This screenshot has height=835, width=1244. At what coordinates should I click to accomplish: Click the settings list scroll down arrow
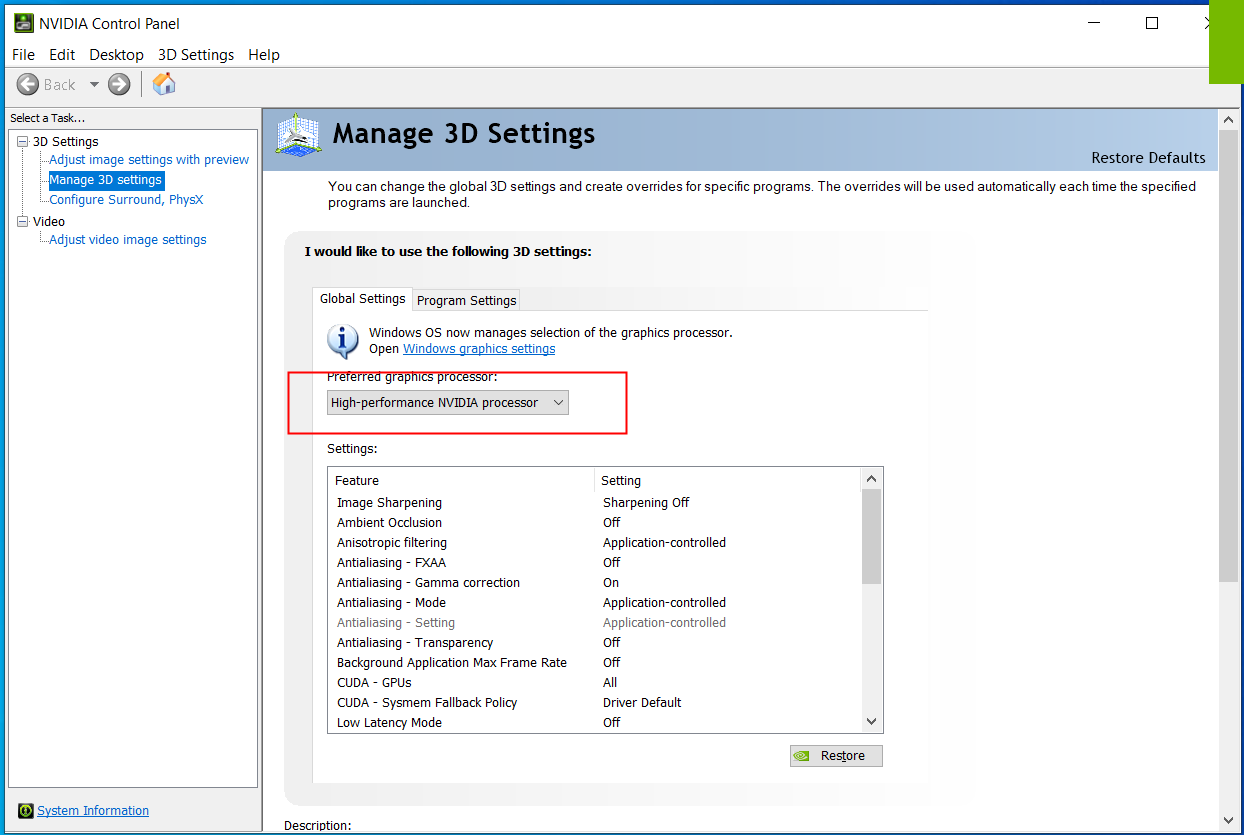(871, 722)
